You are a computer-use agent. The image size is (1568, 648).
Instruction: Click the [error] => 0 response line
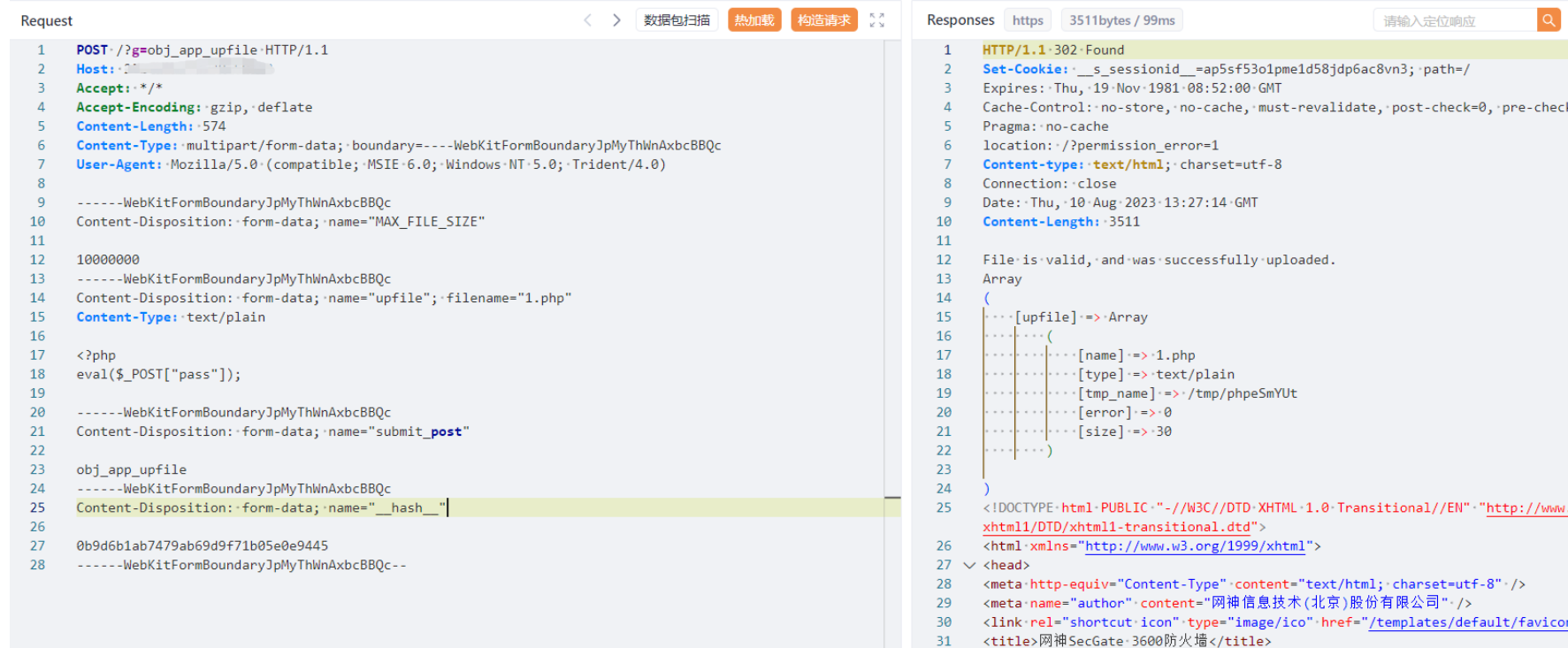point(1124,413)
